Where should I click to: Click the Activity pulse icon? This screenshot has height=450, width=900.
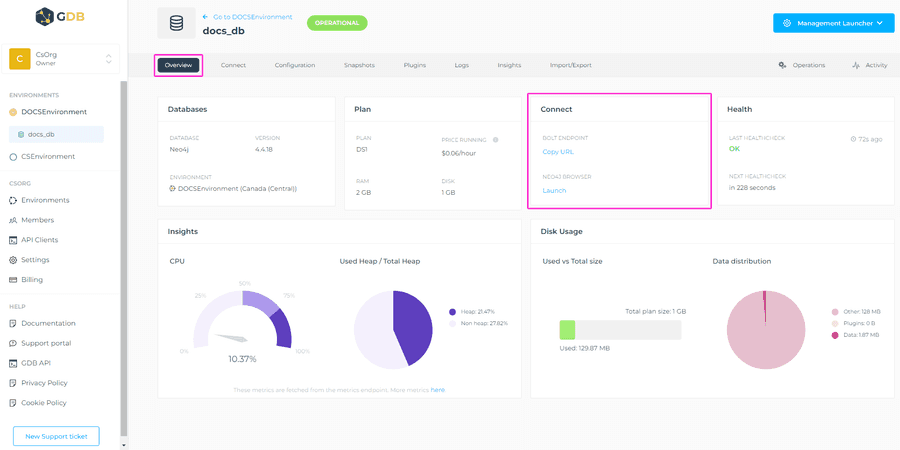pos(856,65)
